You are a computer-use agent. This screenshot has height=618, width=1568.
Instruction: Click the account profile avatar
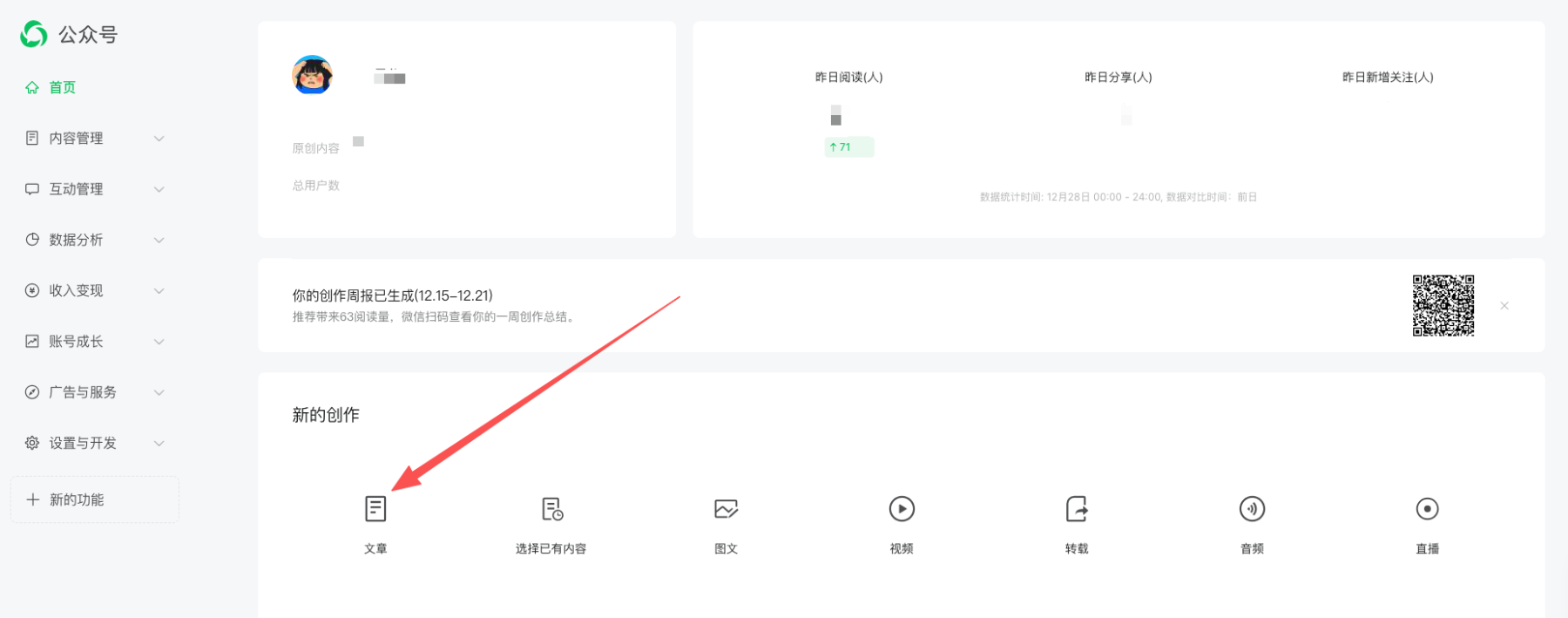(312, 75)
